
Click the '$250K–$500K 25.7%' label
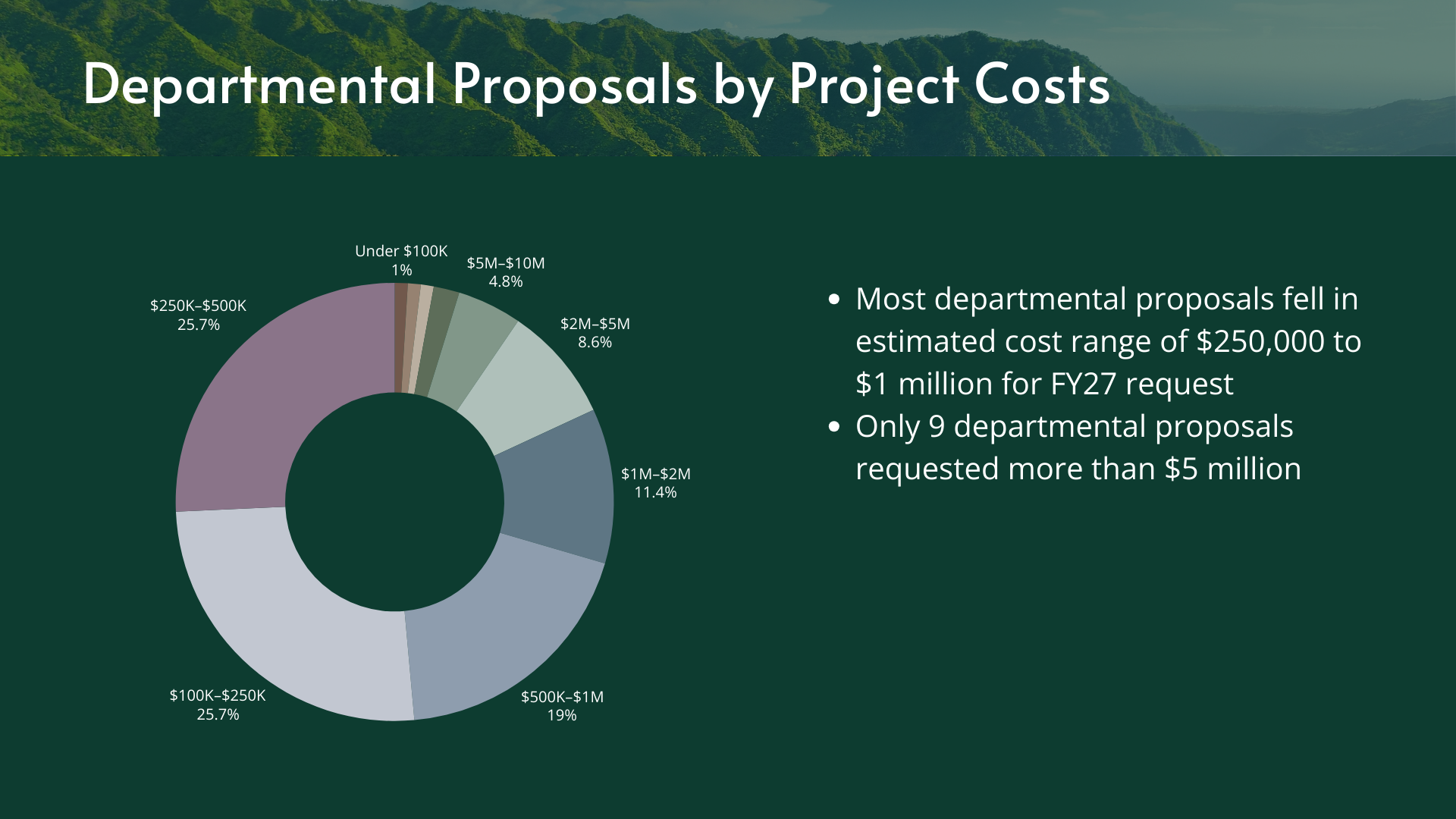198,315
